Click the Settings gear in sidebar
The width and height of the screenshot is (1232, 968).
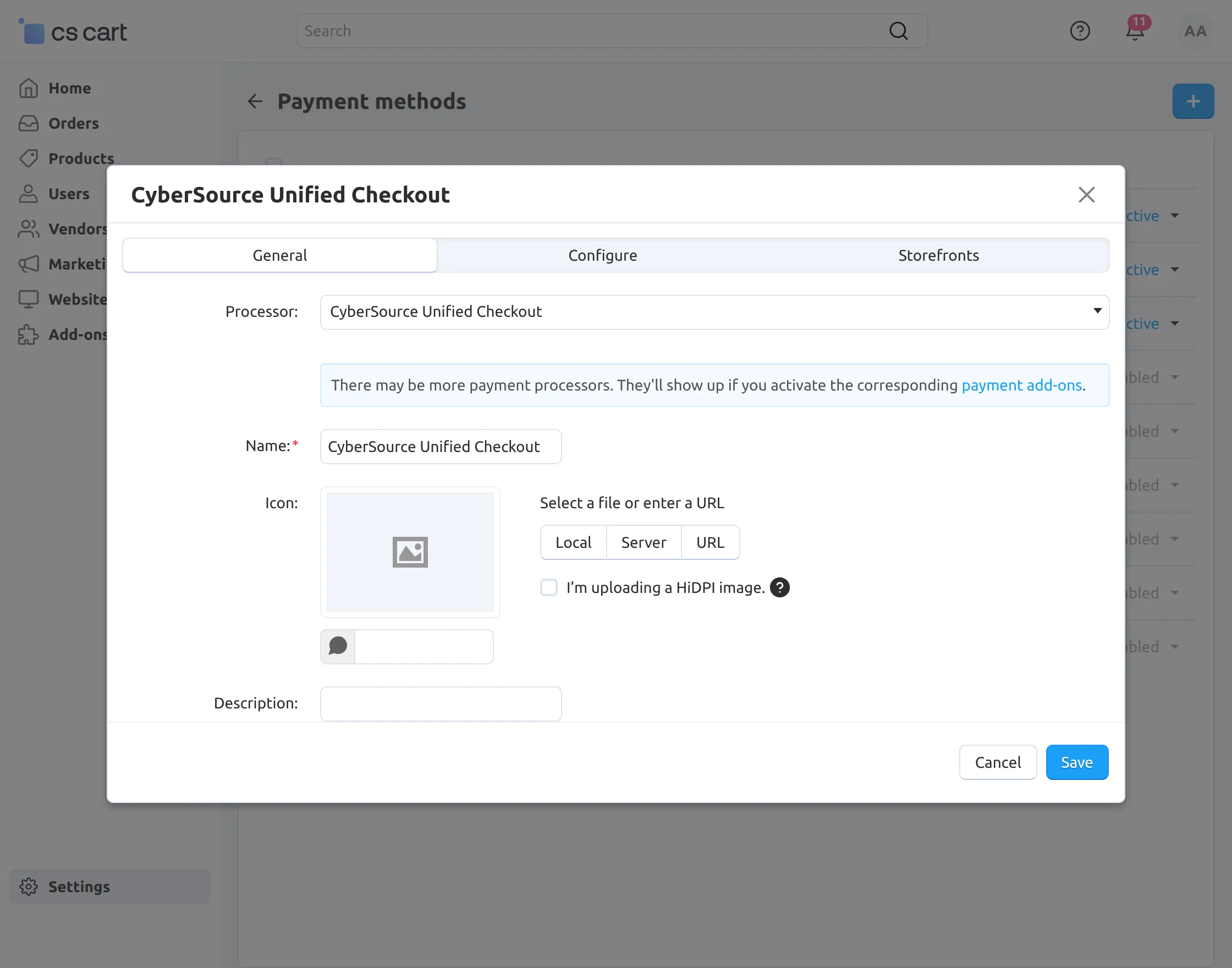[29, 887]
